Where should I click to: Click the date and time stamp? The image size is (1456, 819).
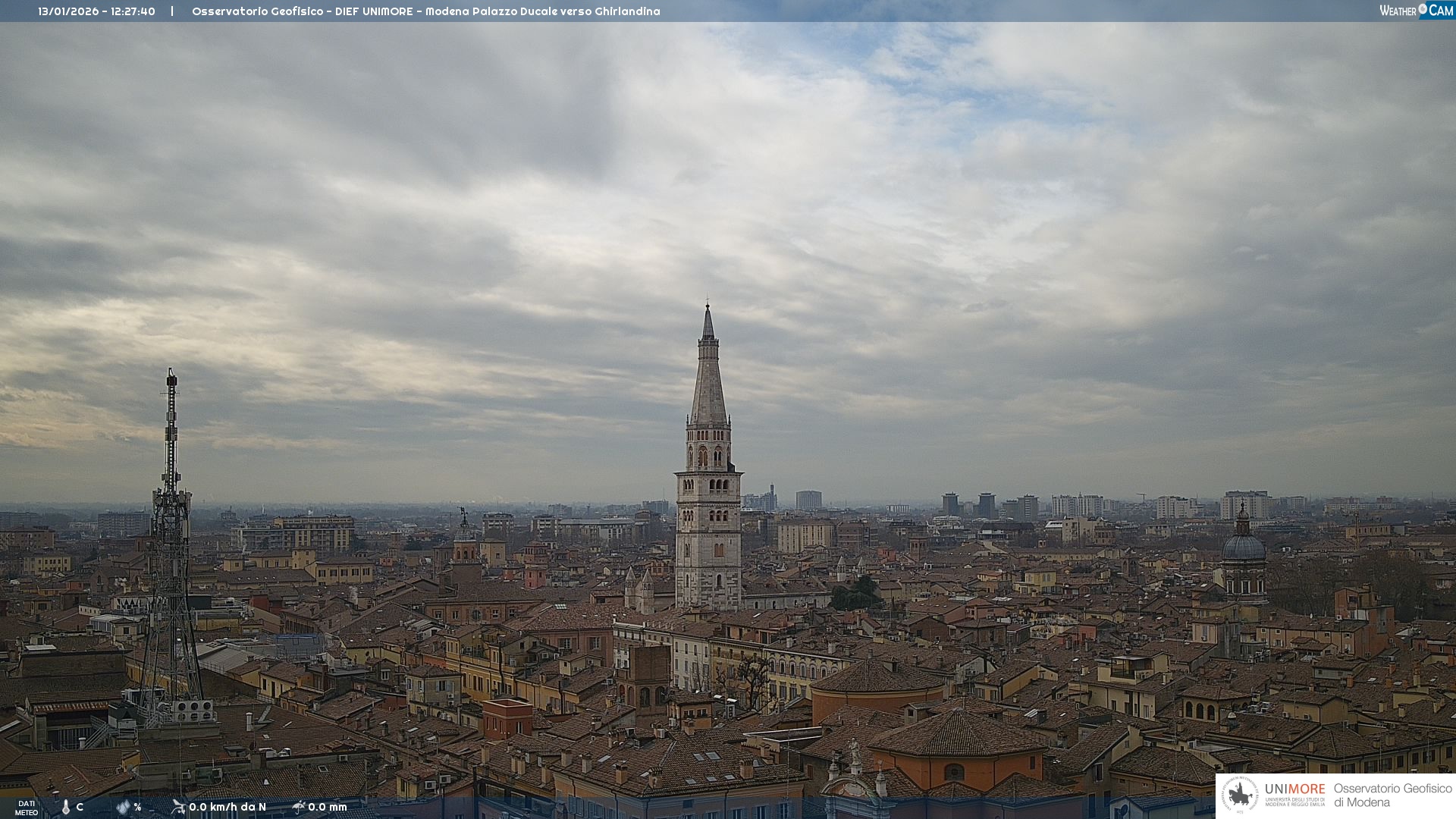(96, 11)
